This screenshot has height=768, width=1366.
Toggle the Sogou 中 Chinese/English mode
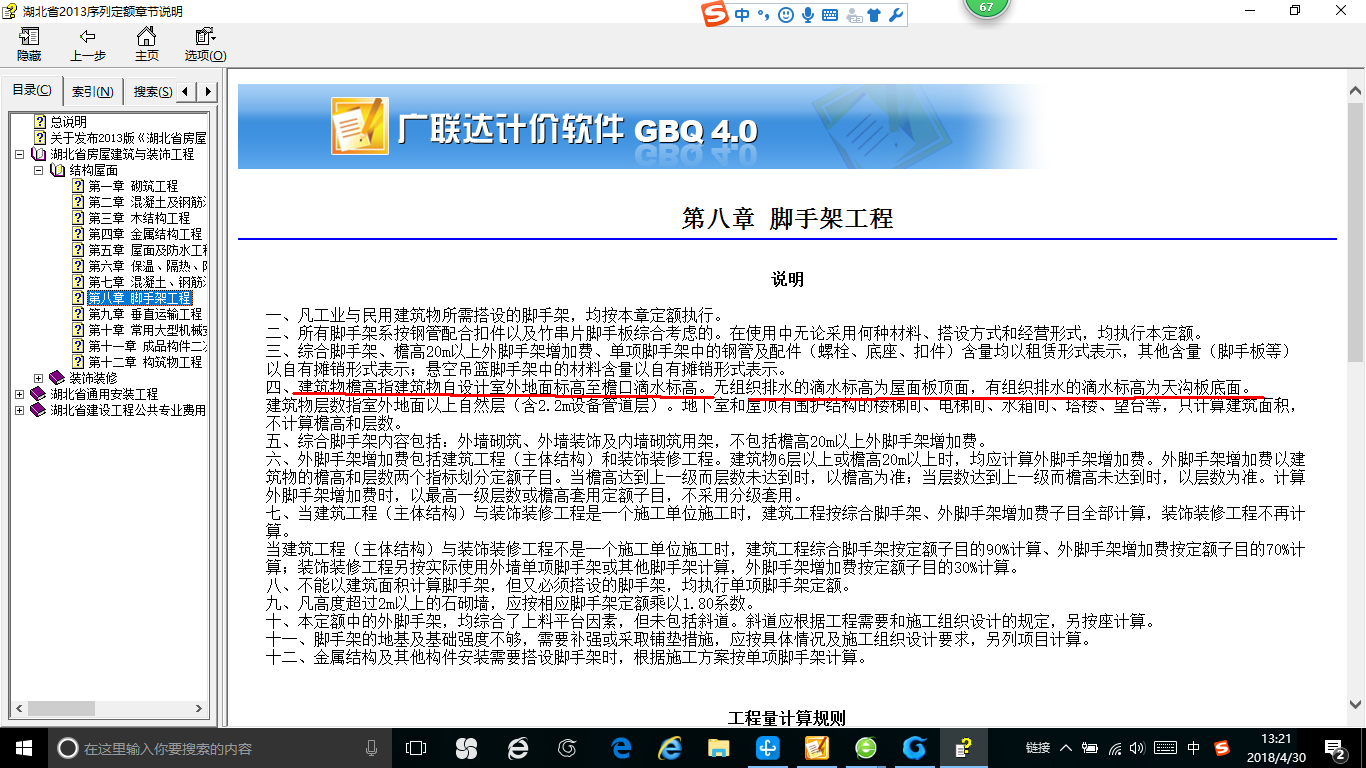pos(742,15)
